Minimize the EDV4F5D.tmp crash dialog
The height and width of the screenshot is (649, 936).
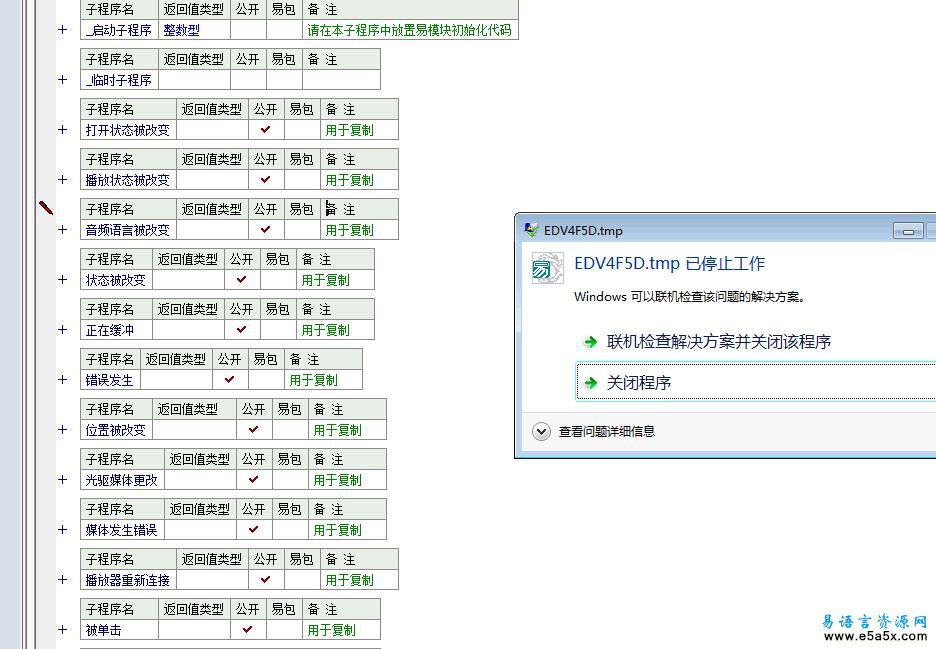[x=908, y=231]
